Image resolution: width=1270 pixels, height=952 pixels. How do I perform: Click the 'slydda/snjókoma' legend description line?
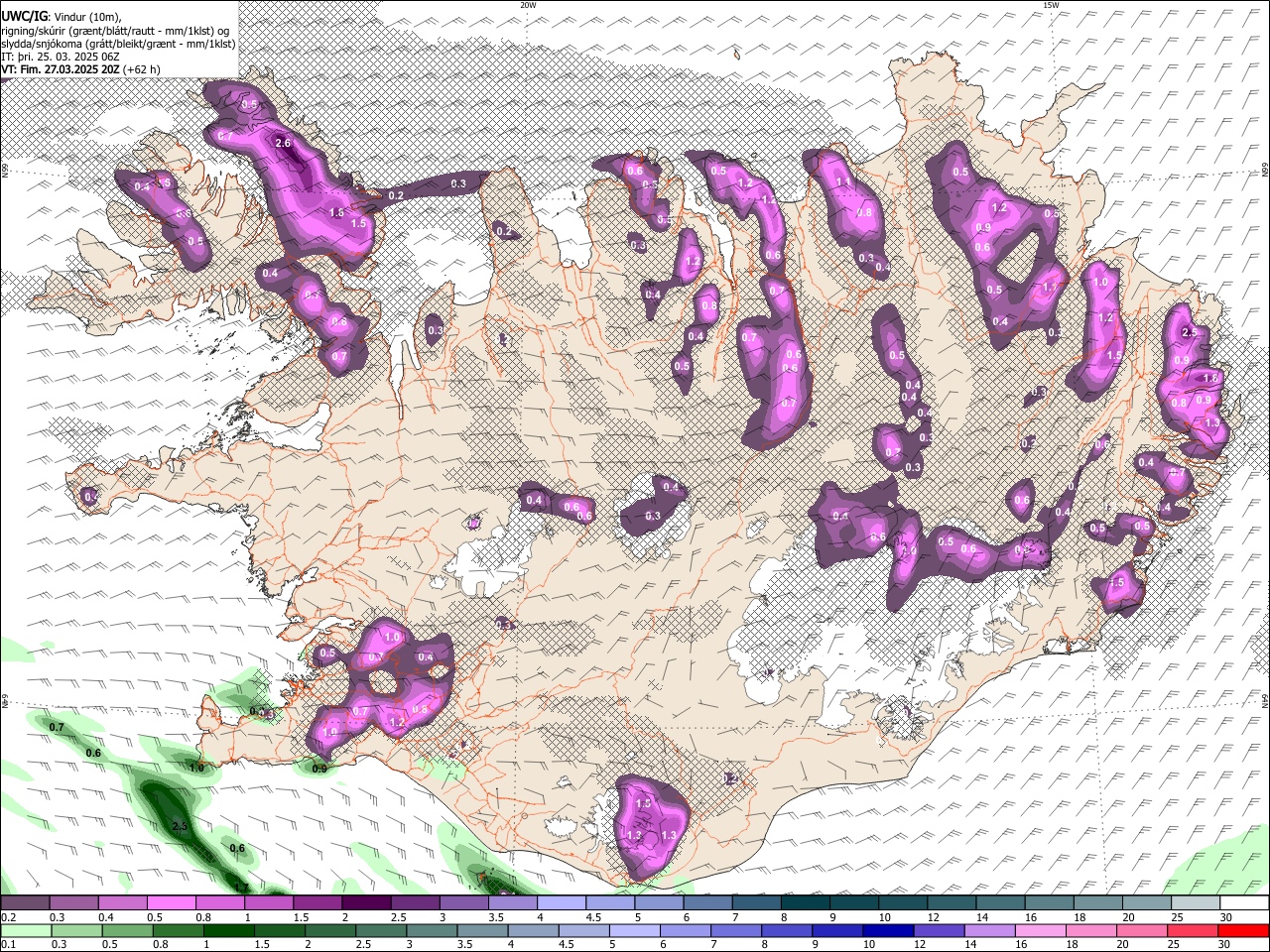(118, 44)
